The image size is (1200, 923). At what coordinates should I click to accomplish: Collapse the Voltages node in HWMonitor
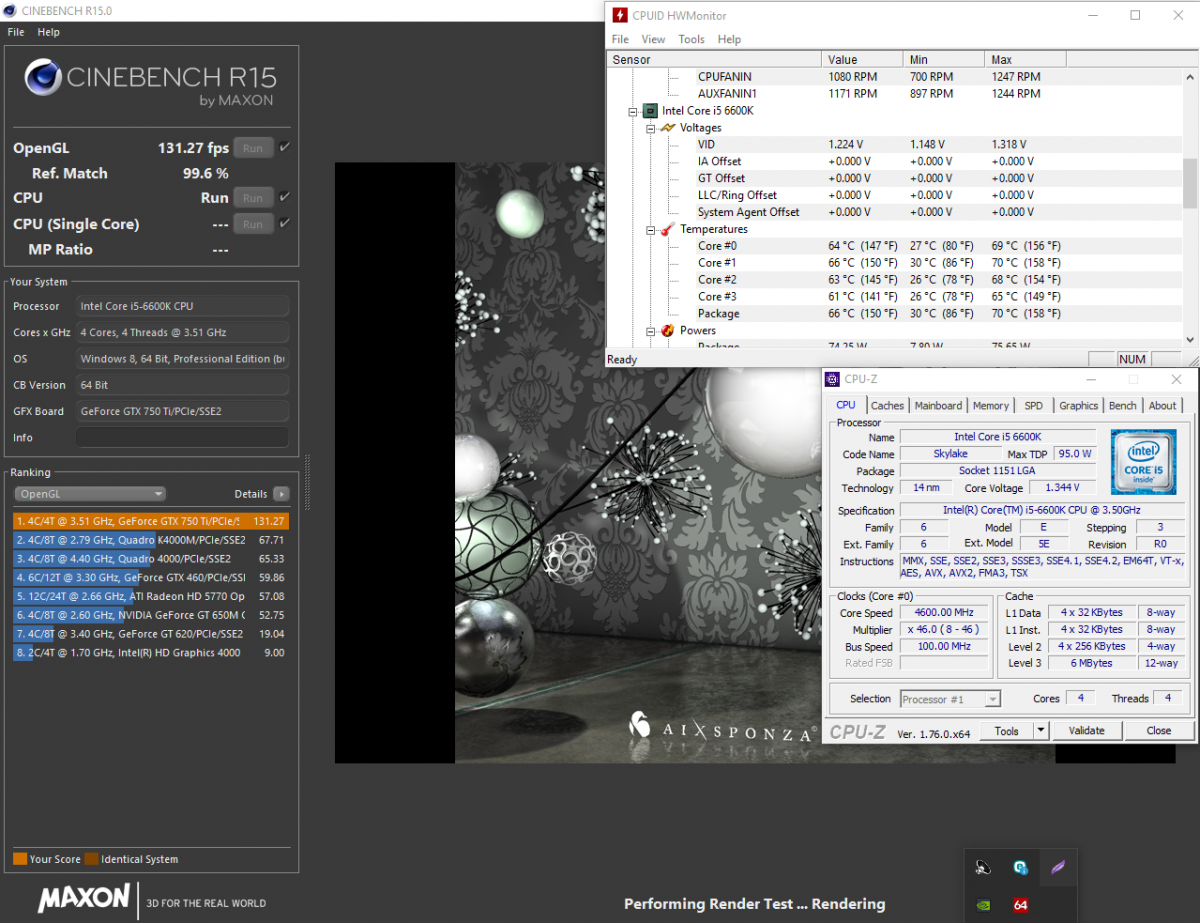click(x=649, y=128)
